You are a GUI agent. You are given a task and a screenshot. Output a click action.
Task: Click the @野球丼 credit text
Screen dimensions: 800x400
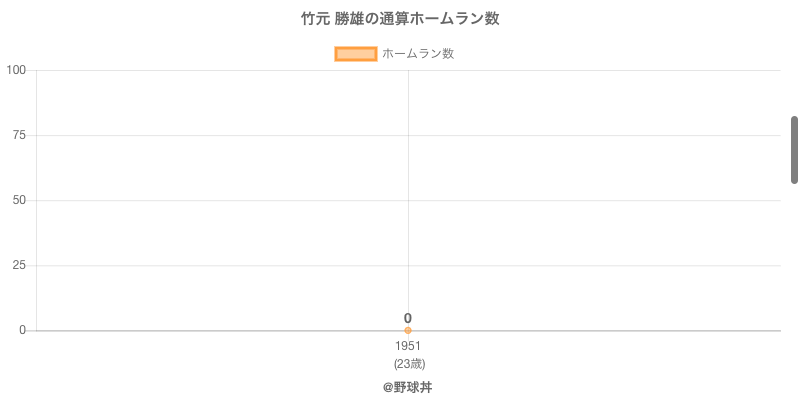pyautogui.click(x=408, y=387)
